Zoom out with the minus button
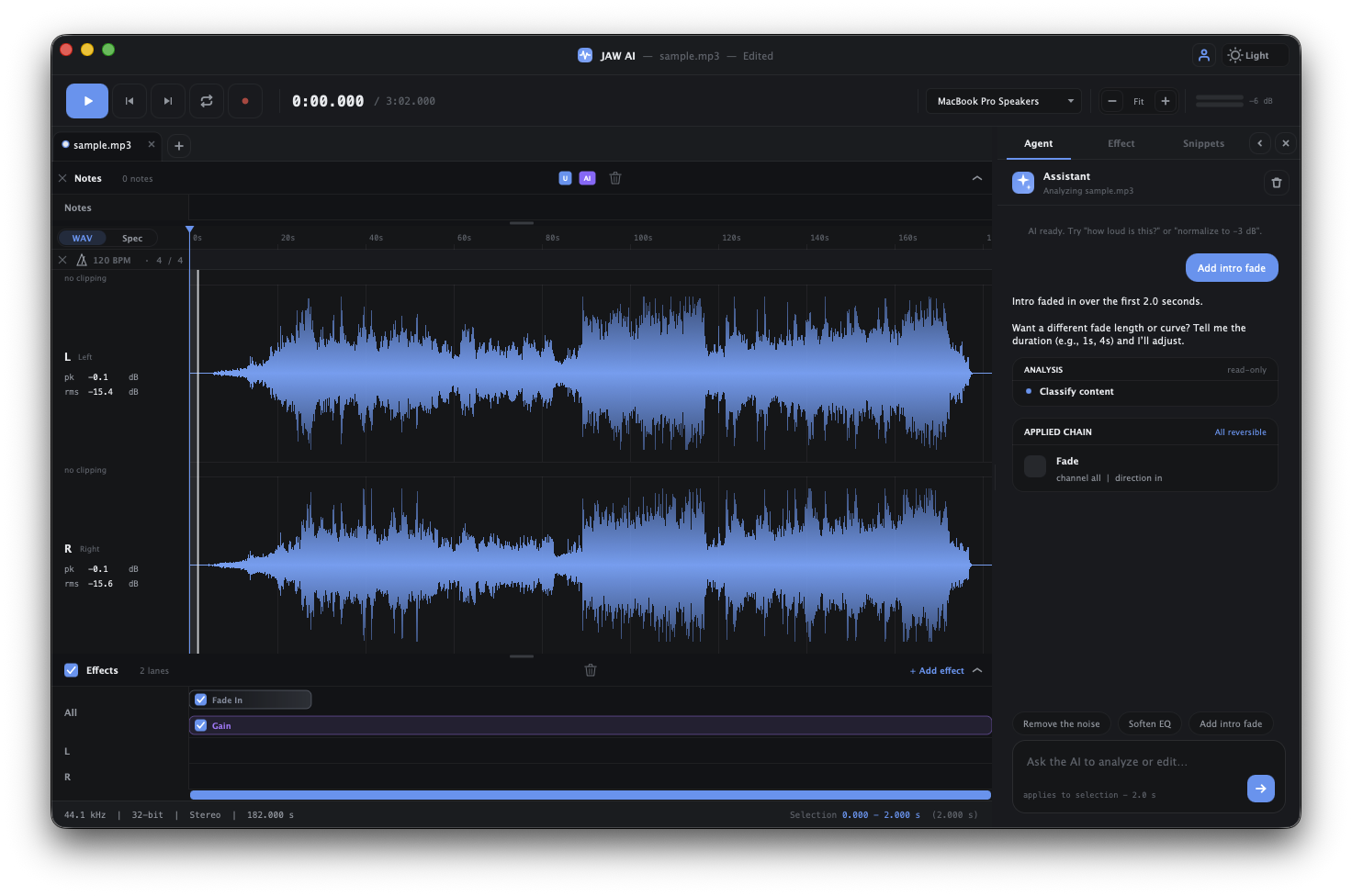This screenshot has height=896, width=1352. click(1112, 101)
